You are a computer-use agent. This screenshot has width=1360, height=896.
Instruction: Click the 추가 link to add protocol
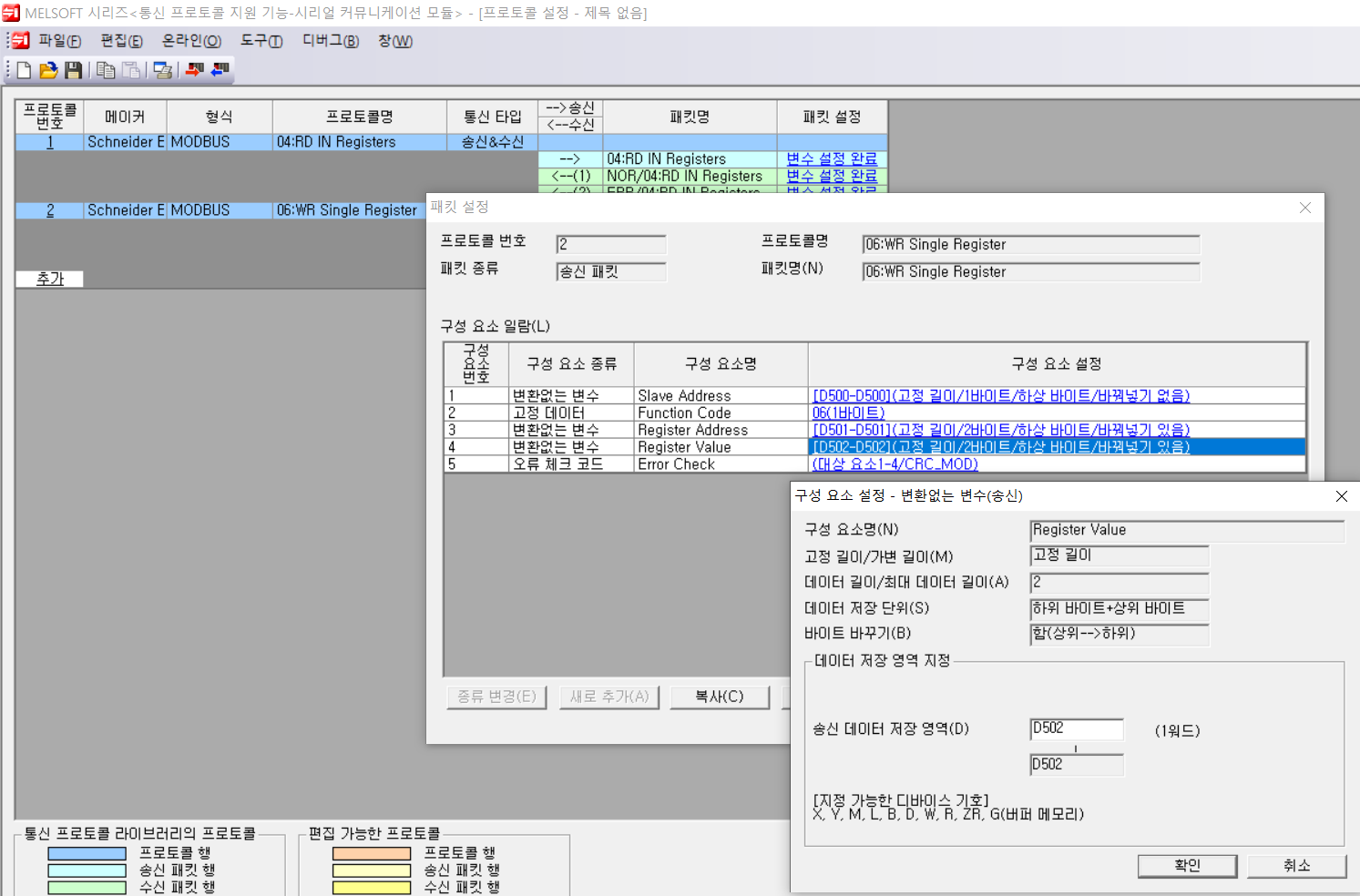pos(50,279)
